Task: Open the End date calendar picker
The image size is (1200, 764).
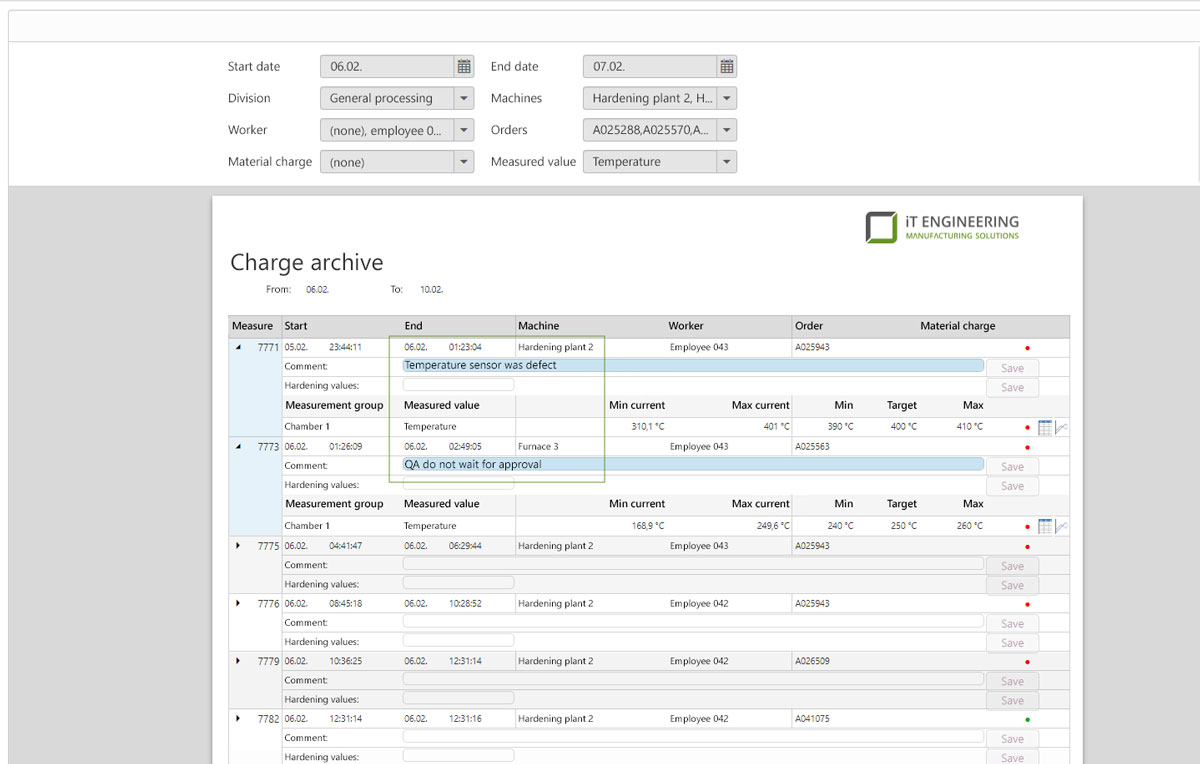Action: coord(727,67)
